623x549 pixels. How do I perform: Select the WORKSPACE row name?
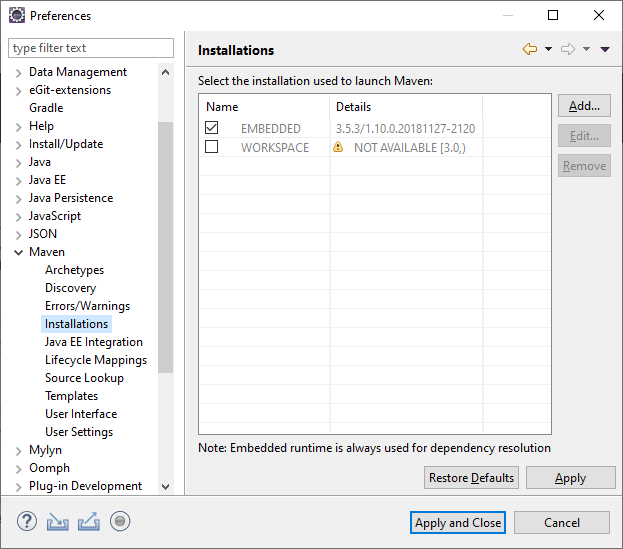(x=275, y=147)
